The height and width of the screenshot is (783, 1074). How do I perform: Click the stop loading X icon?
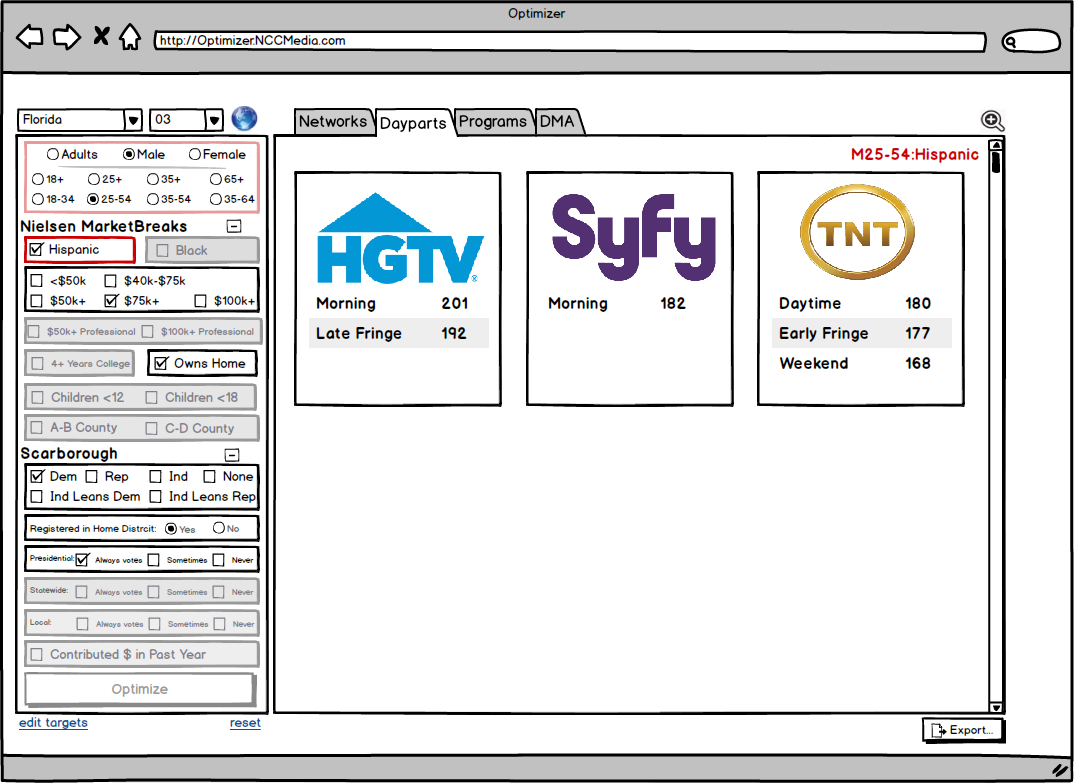point(101,38)
